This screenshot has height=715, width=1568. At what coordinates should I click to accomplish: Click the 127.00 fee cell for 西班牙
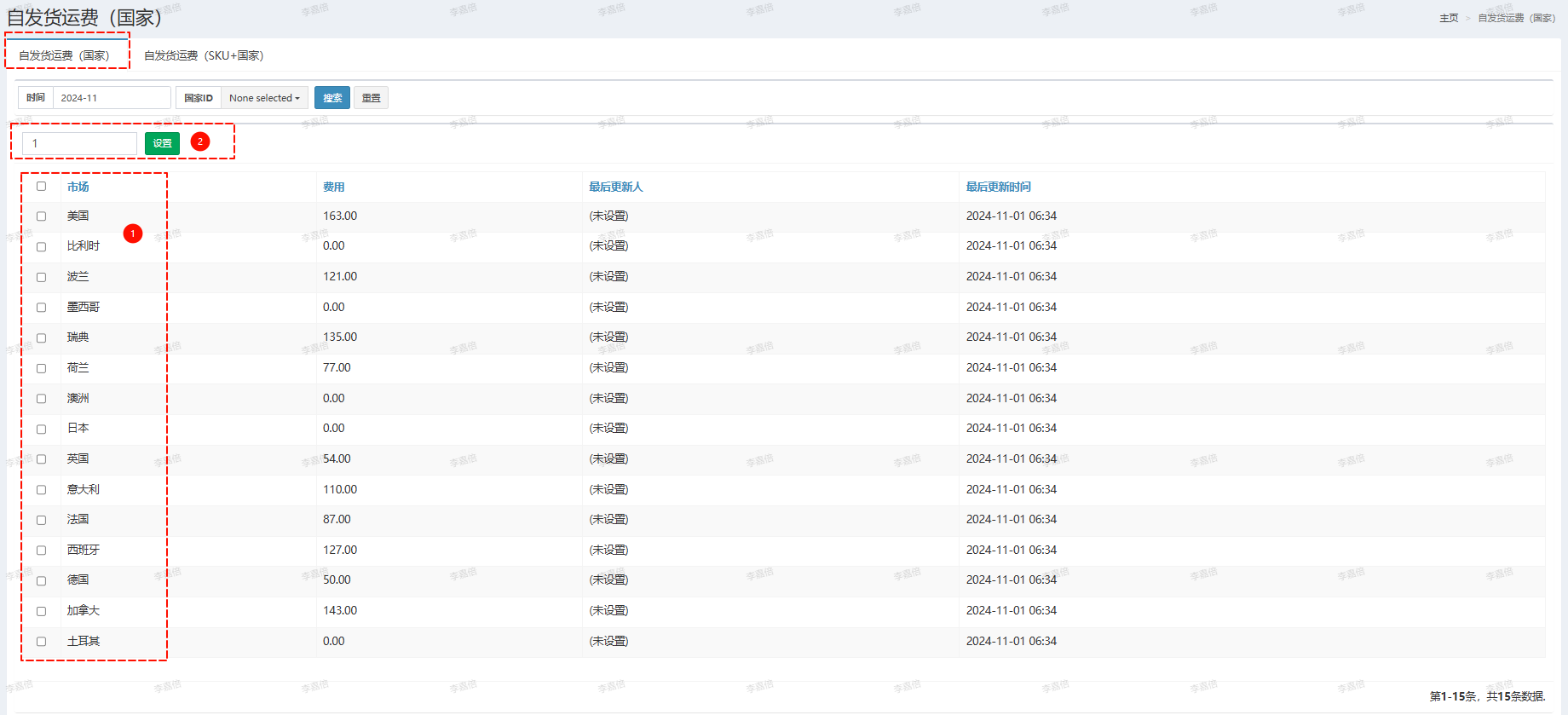tap(340, 550)
